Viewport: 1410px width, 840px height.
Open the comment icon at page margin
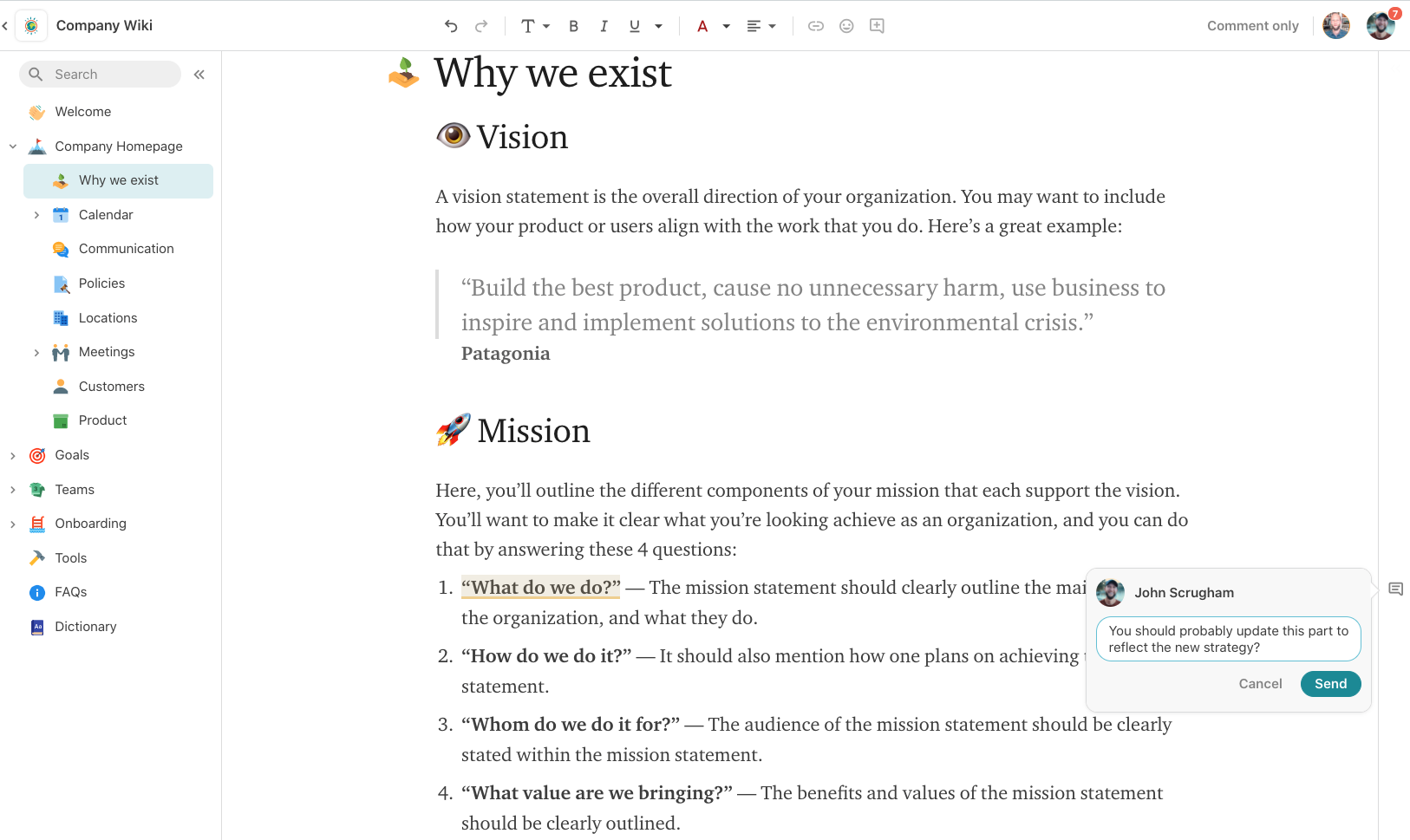click(1395, 589)
